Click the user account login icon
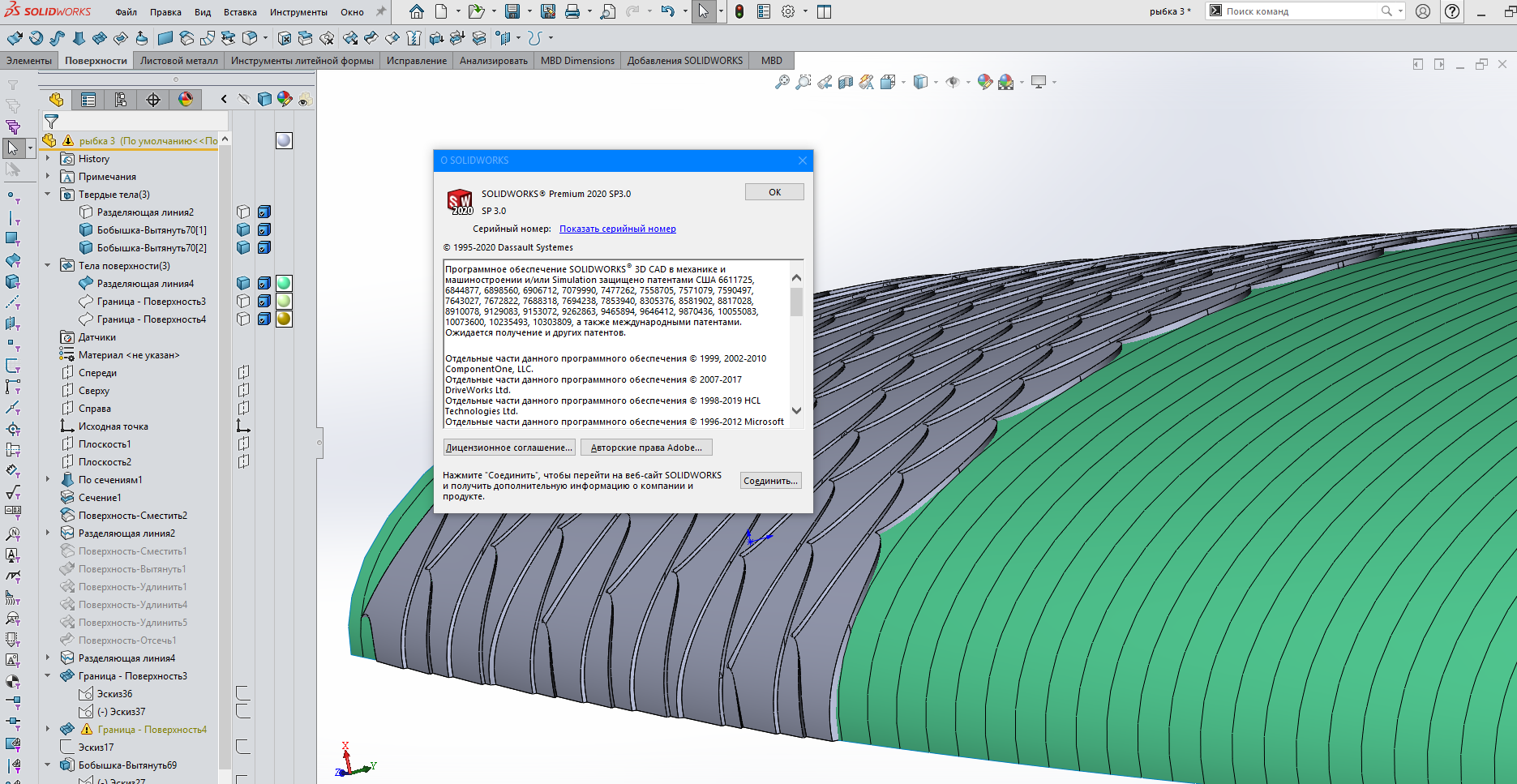The image size is (1517, 784). pos(1423,11)
